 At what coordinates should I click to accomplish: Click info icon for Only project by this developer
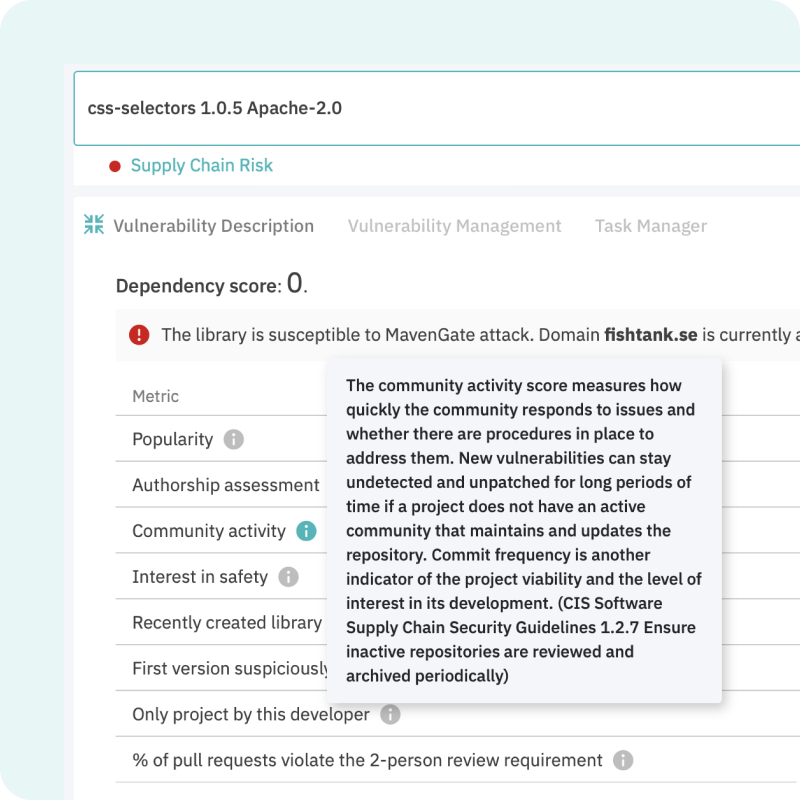390,714
